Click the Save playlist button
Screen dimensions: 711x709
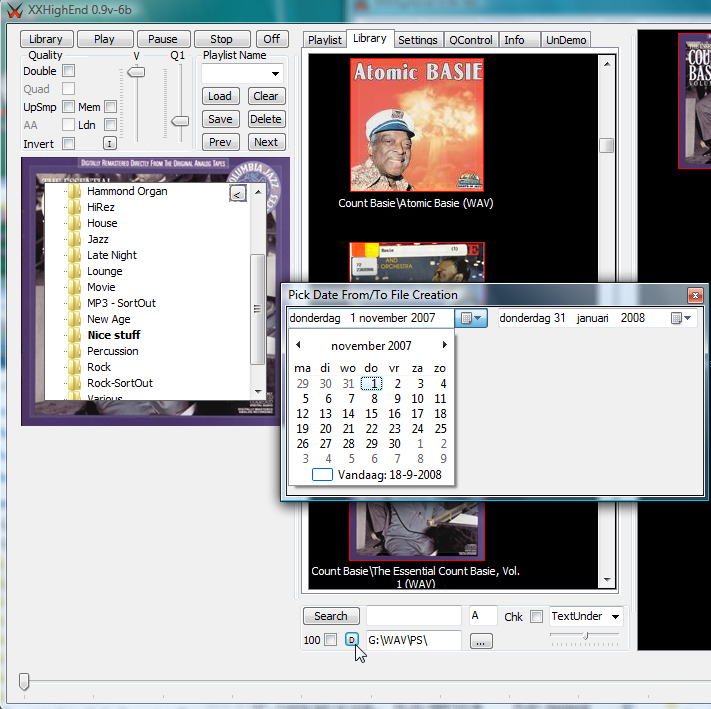coord(220,119)
